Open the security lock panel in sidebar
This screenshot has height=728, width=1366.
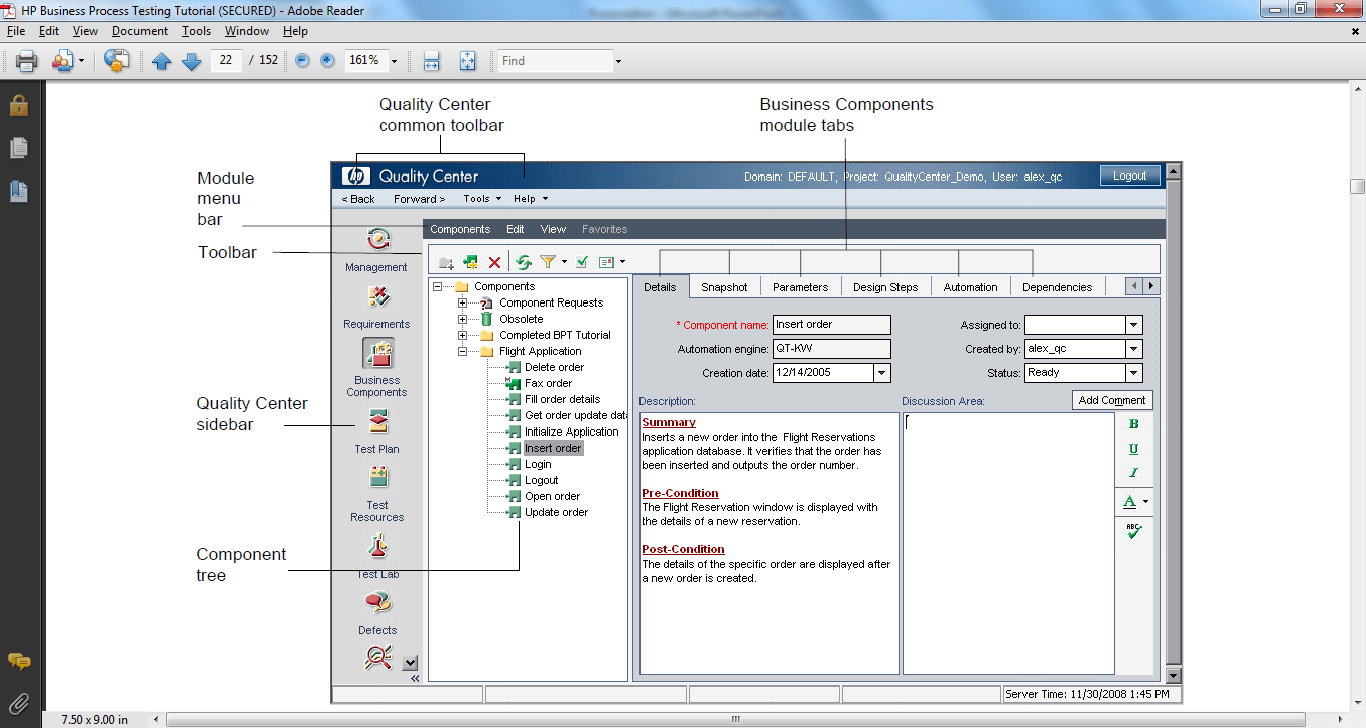pos(18,105)
